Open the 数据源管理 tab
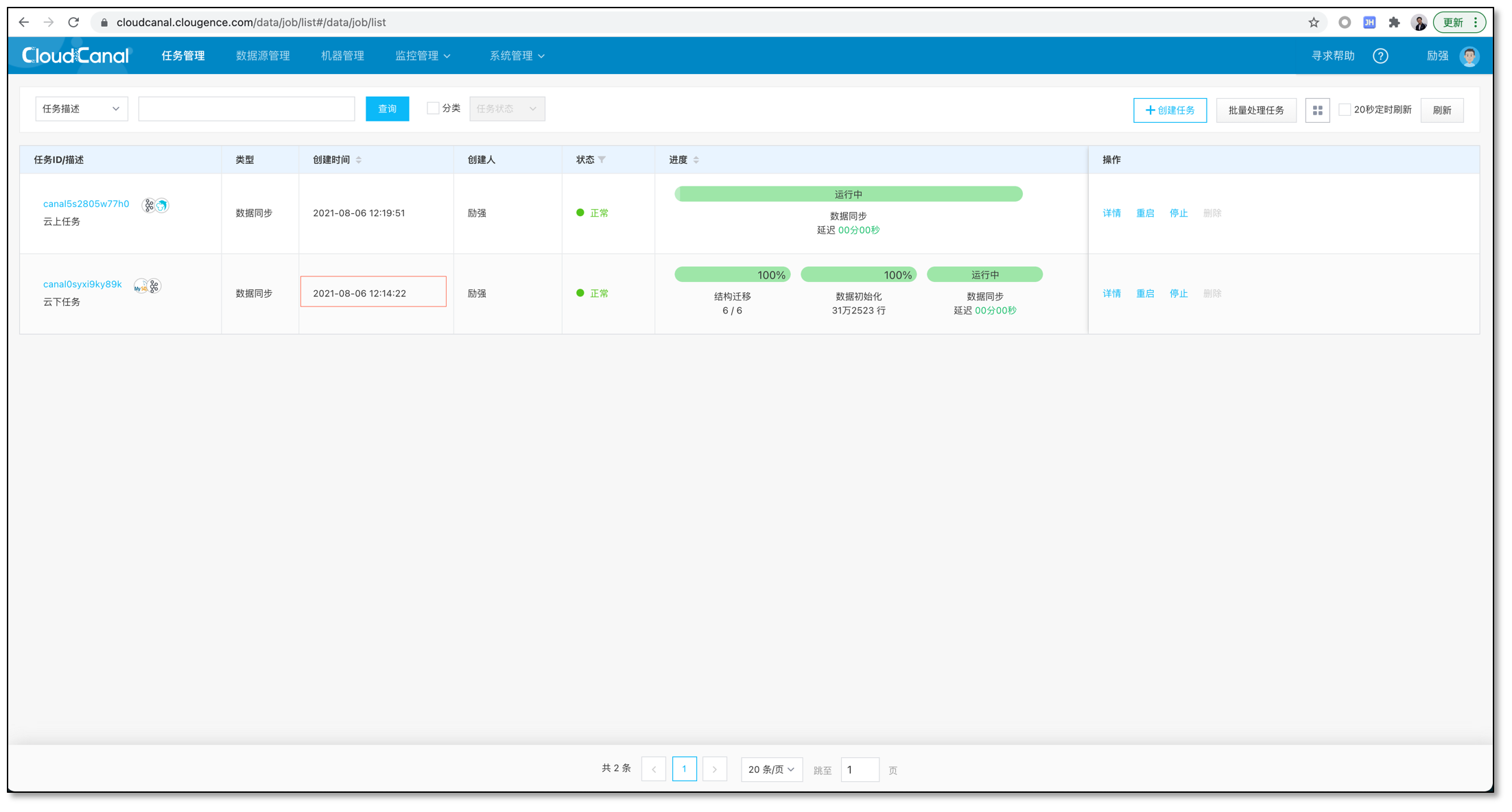1512x812 pixels. pos(263,56)
